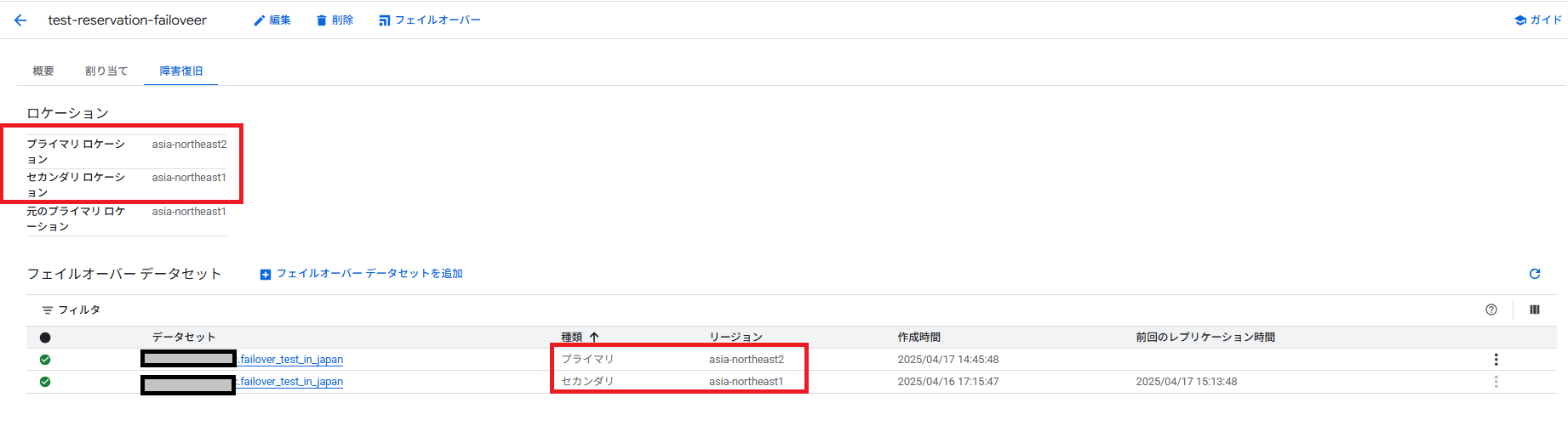Click the 編集 pencil edit button

click(x=272, y=20)
